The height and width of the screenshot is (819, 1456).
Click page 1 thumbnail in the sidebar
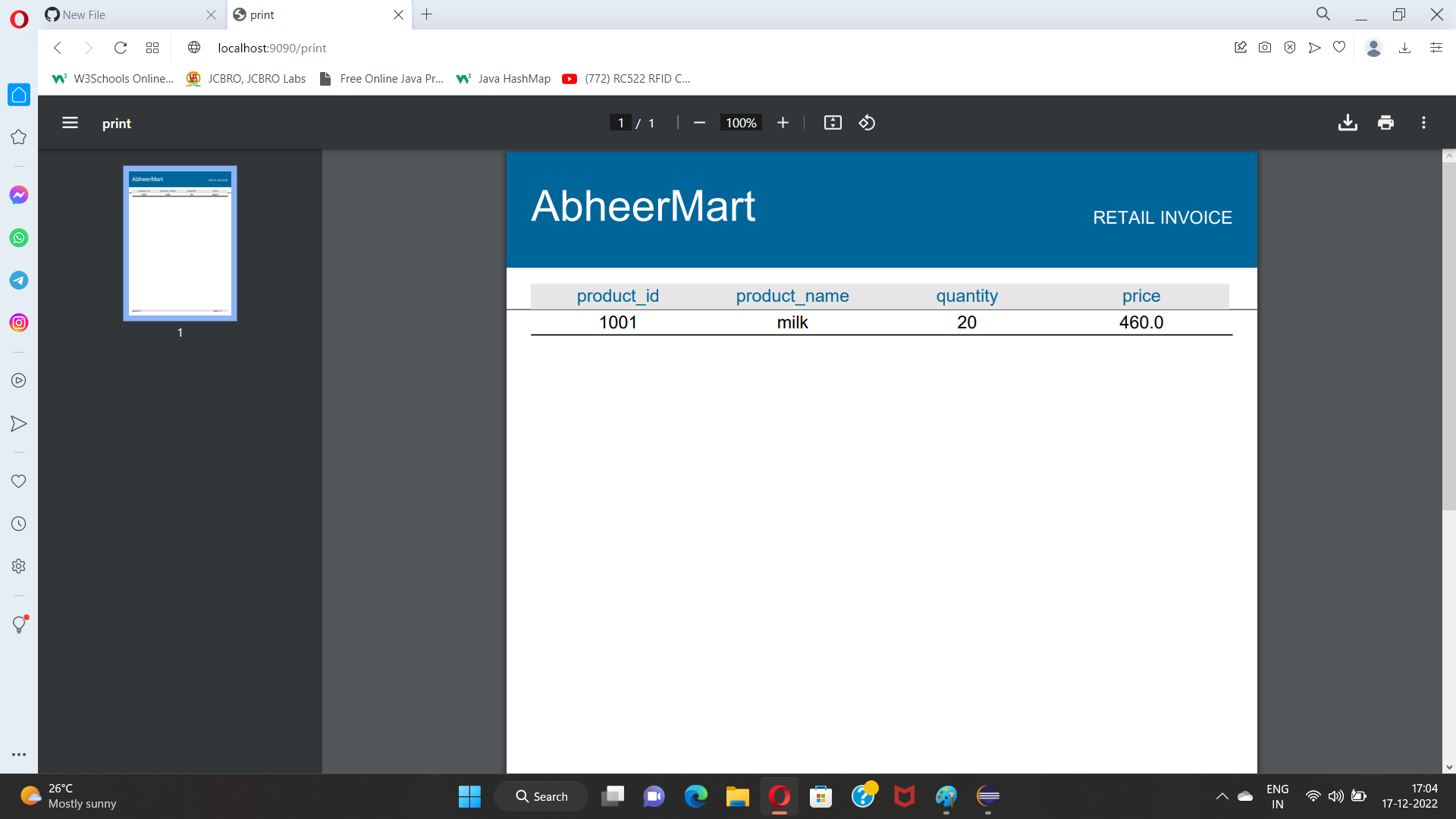(x=180, y=243)
